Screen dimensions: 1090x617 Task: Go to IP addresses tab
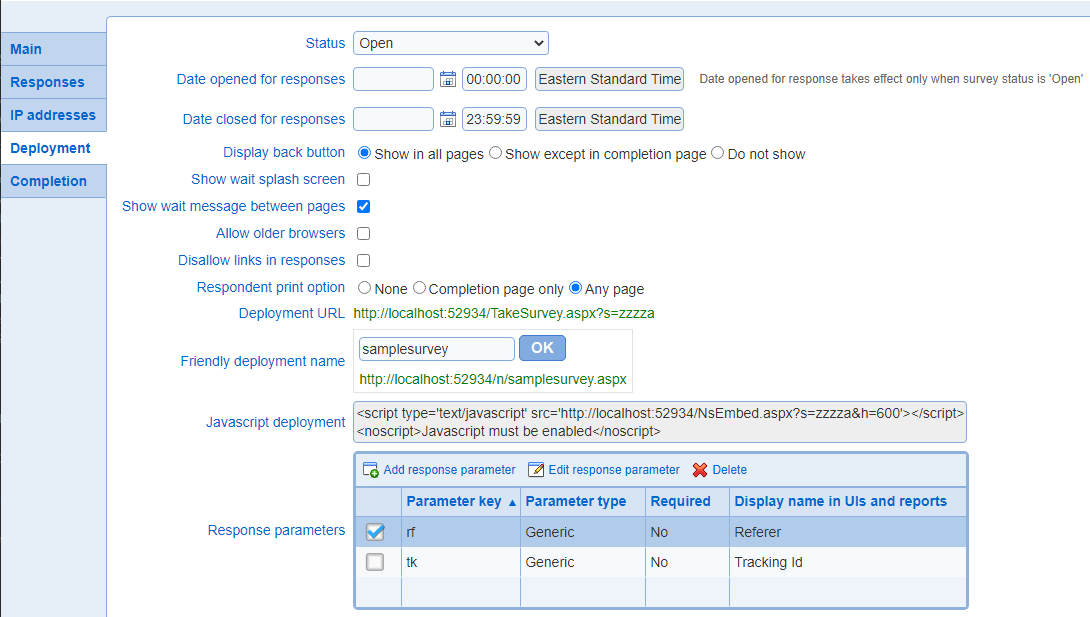pyautogui.click(x=54, y=115)
